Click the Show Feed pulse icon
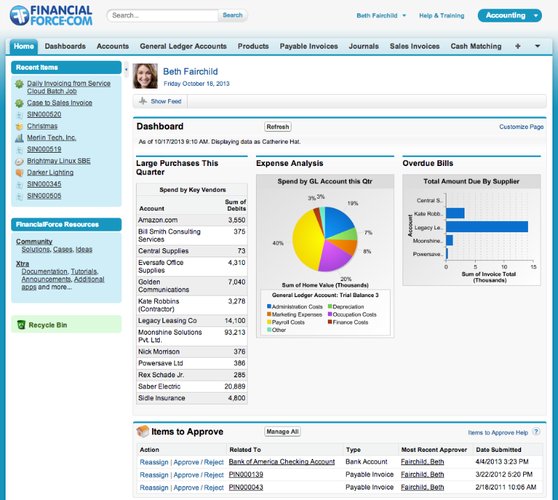The width and height of the screenshot is (558, 500). point(143,101)
